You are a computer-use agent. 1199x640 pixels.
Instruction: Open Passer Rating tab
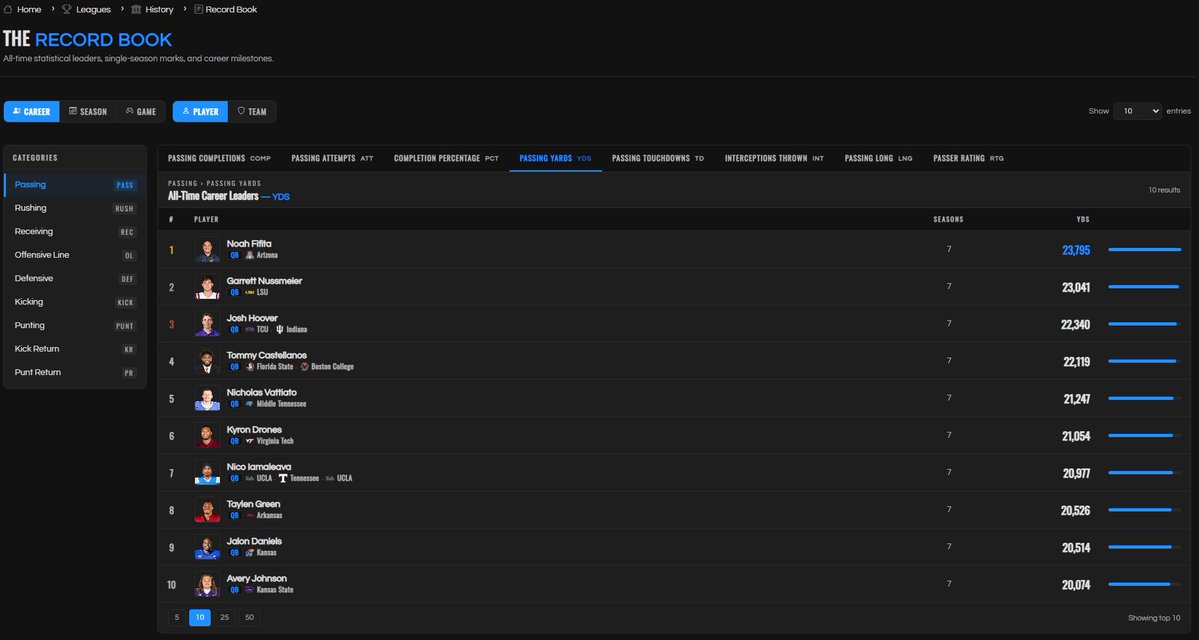click(x=968, y=158)
